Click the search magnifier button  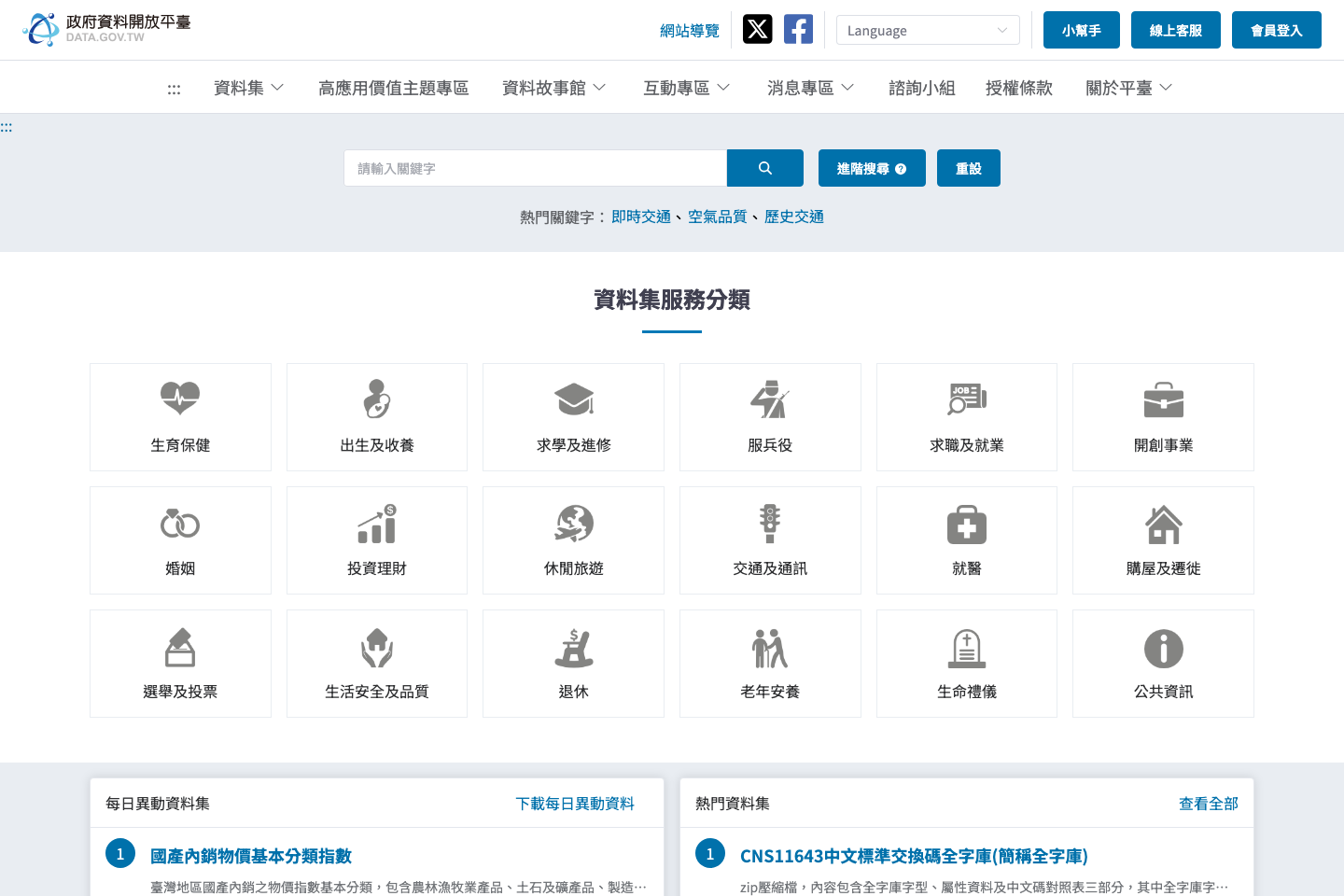pos(764,168)
